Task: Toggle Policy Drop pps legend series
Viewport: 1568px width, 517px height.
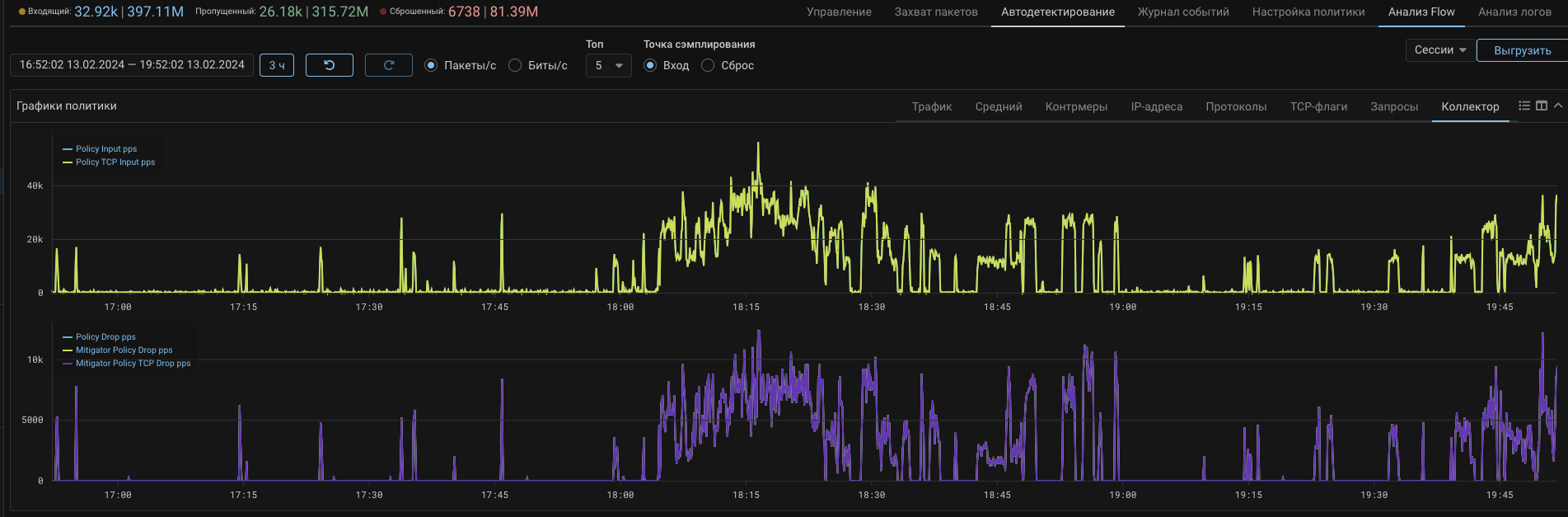Action: pos(105,337)
